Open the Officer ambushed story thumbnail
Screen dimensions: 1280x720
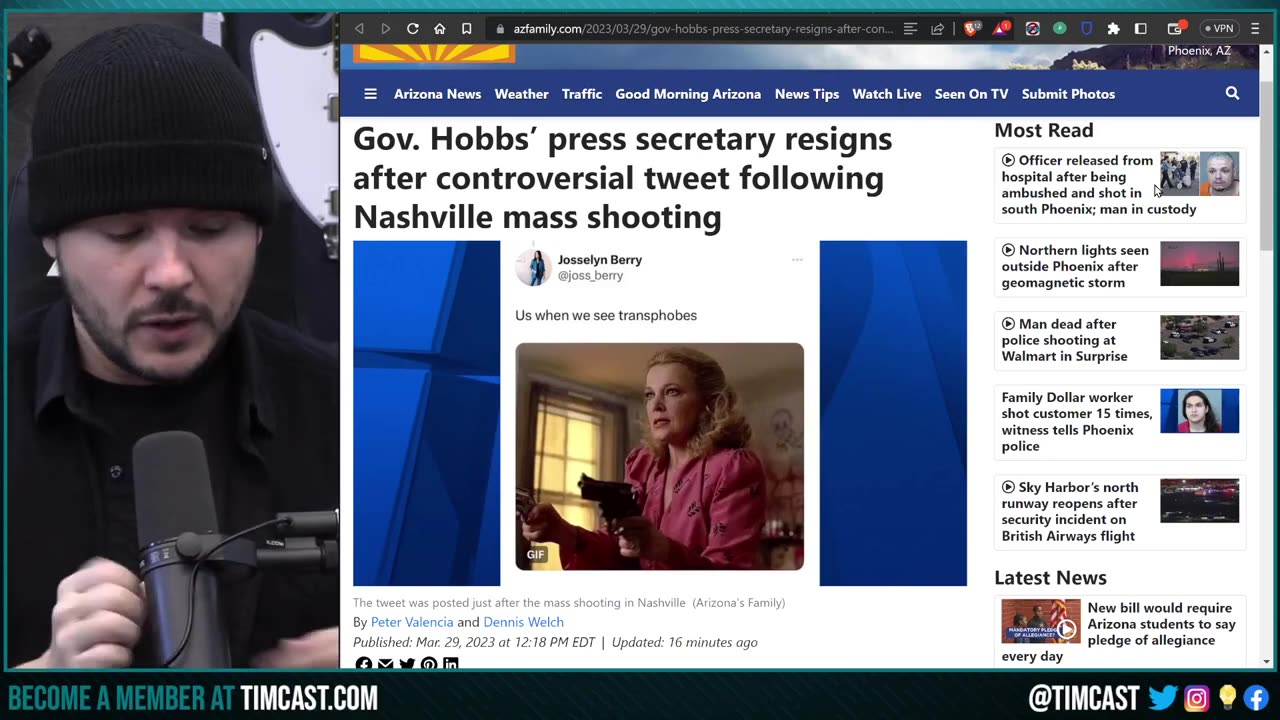[1199, 174]
